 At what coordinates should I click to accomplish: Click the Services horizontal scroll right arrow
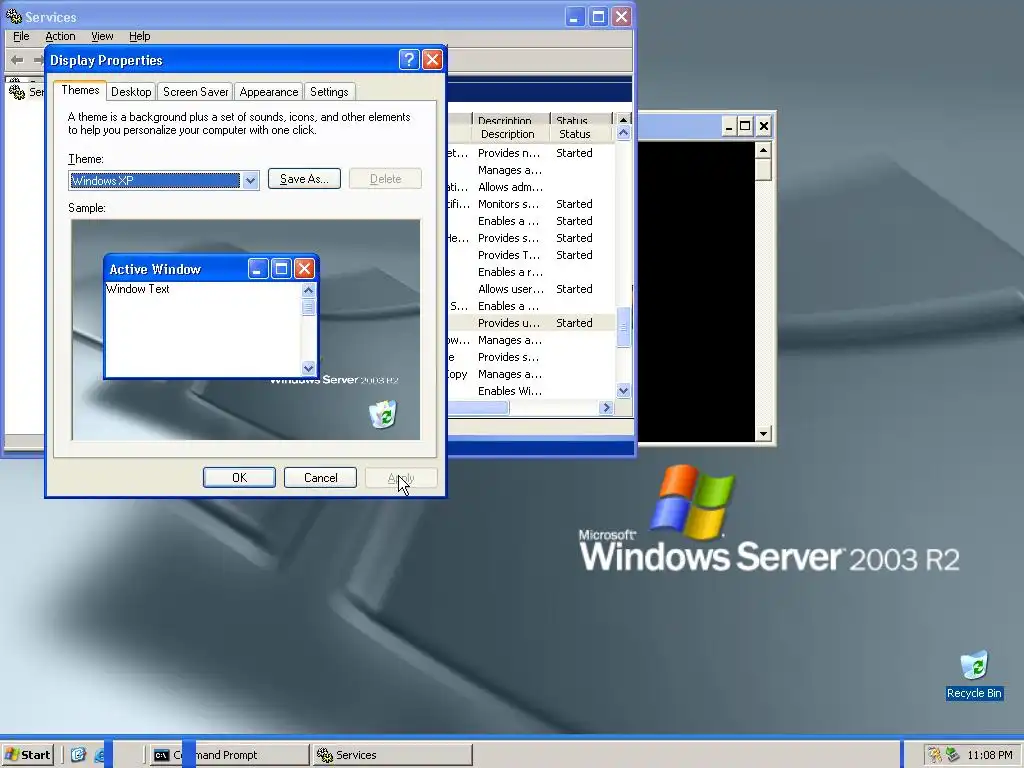[606, 408]
